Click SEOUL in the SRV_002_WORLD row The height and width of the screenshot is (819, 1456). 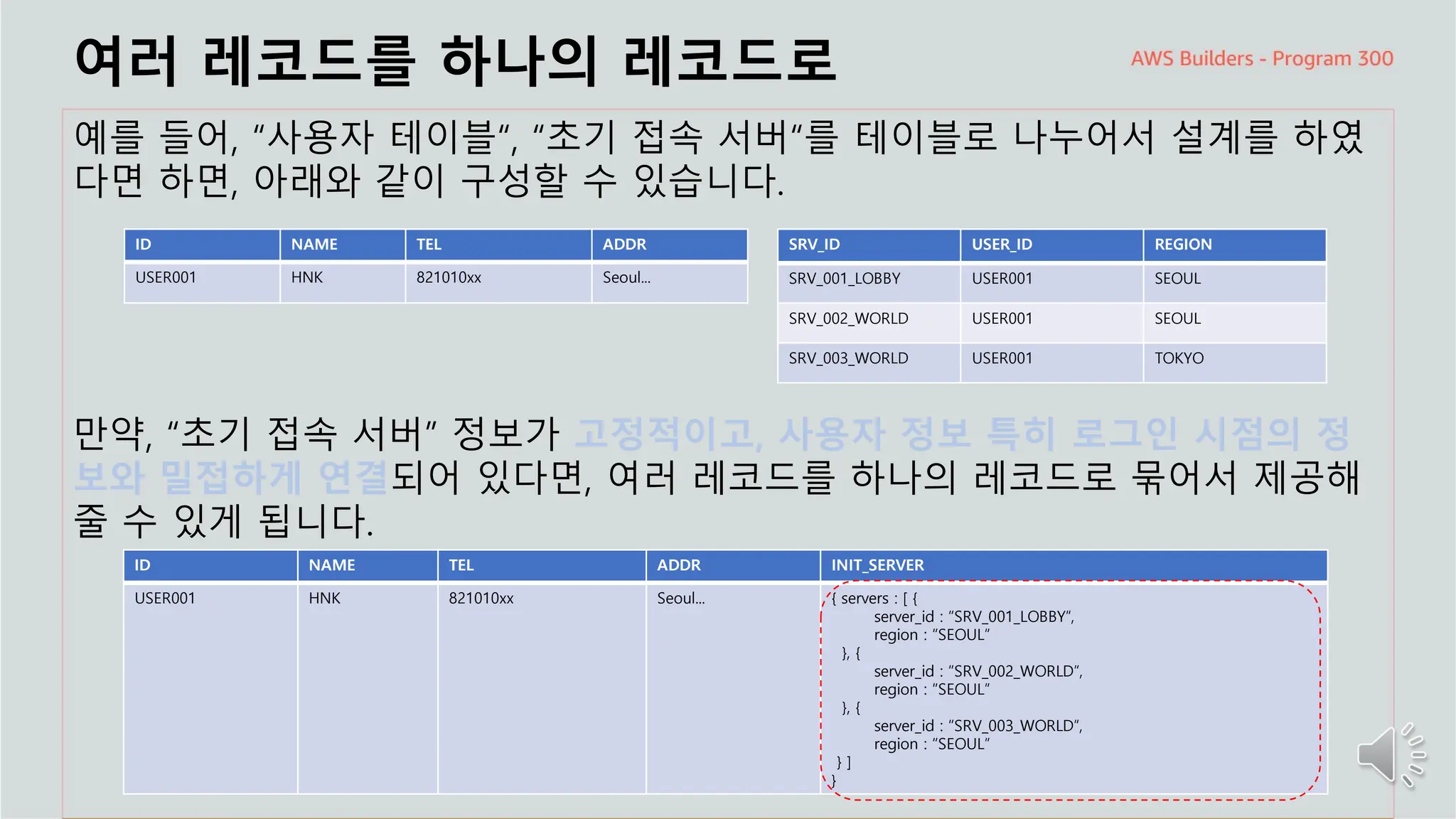pyautogui.click(x=1235, y=323)
